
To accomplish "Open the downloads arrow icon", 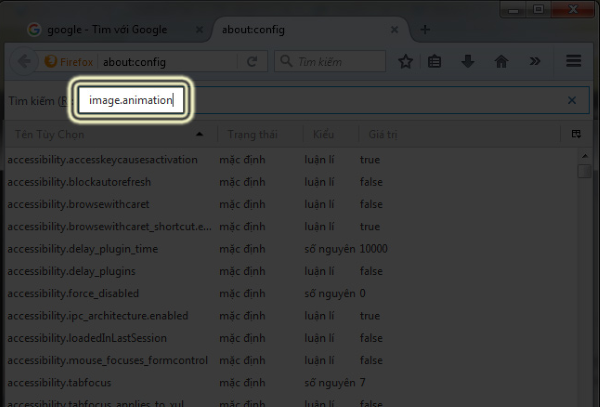I will tap(467, 62).
